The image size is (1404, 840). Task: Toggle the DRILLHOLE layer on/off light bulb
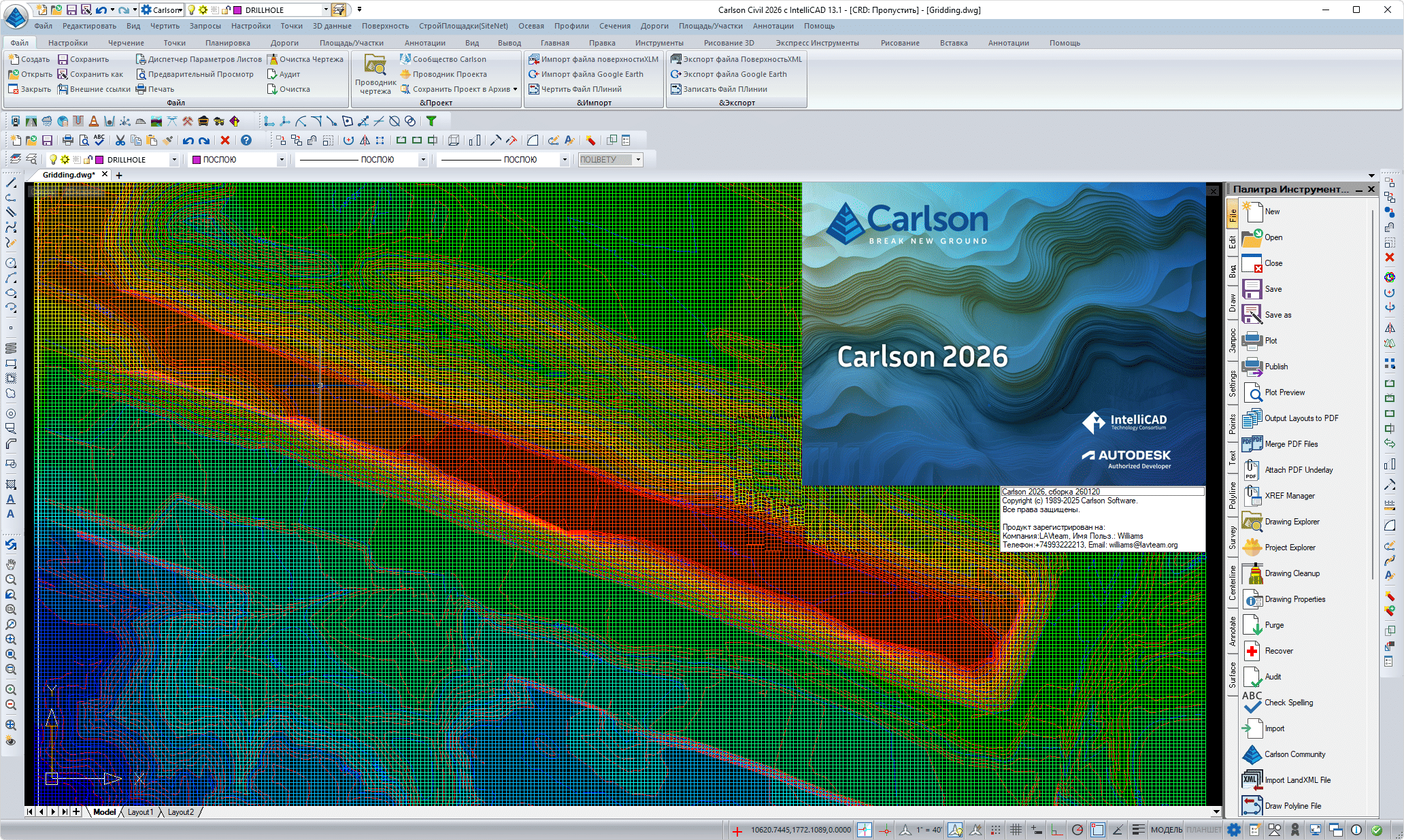click(x=53, y=159)
